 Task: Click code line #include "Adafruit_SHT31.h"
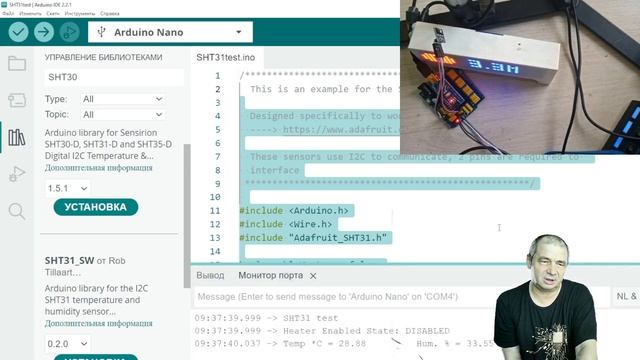313,238
